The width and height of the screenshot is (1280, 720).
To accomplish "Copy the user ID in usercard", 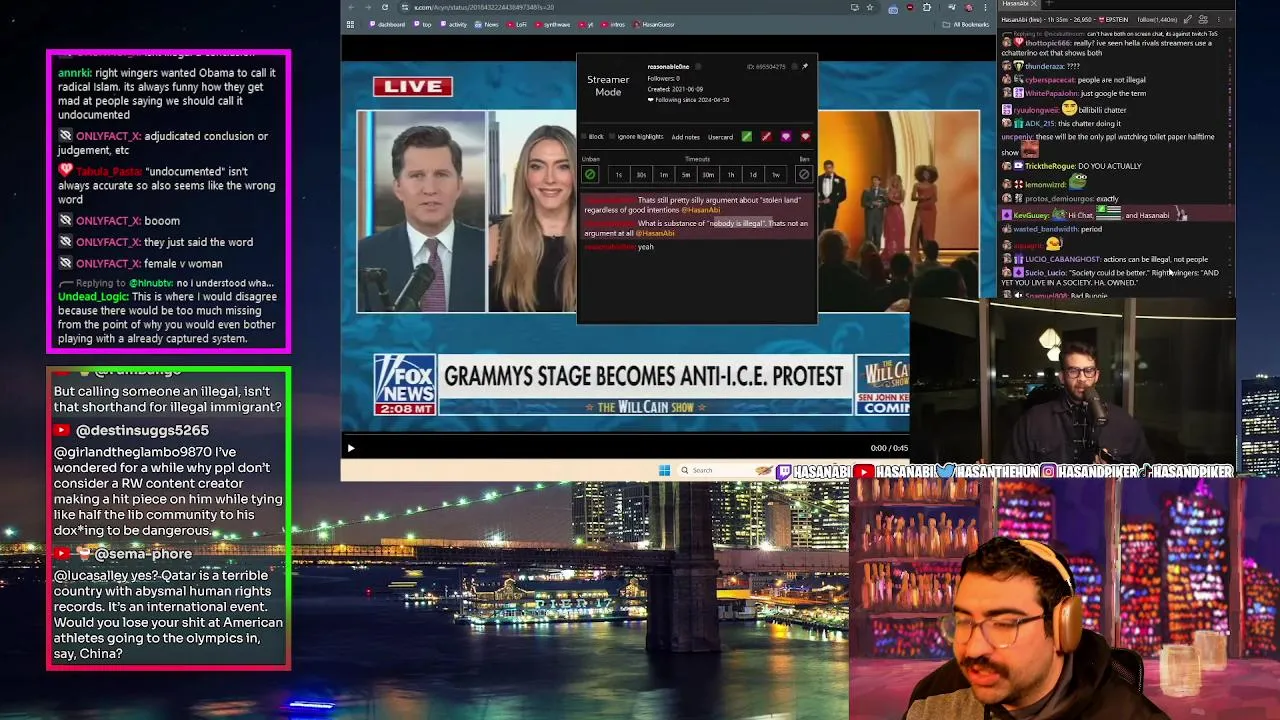I will pos(794,67).
